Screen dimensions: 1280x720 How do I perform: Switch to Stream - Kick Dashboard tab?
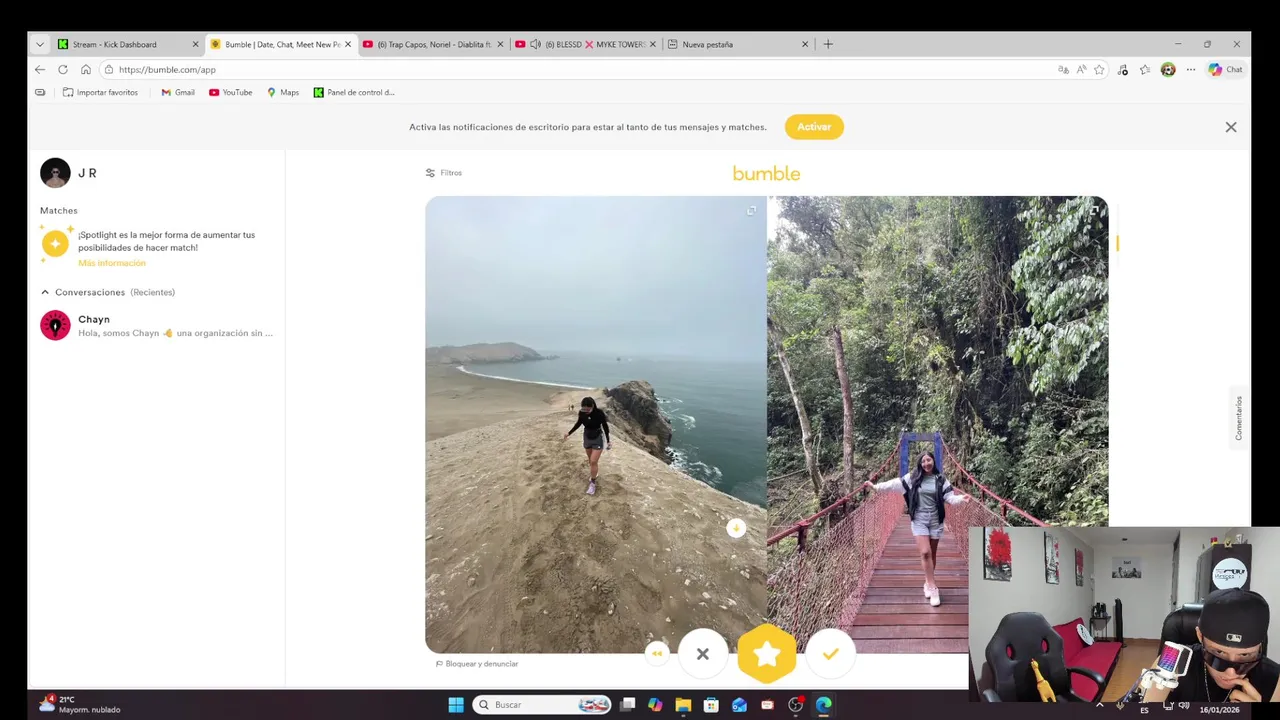click(x=129, y=44)
